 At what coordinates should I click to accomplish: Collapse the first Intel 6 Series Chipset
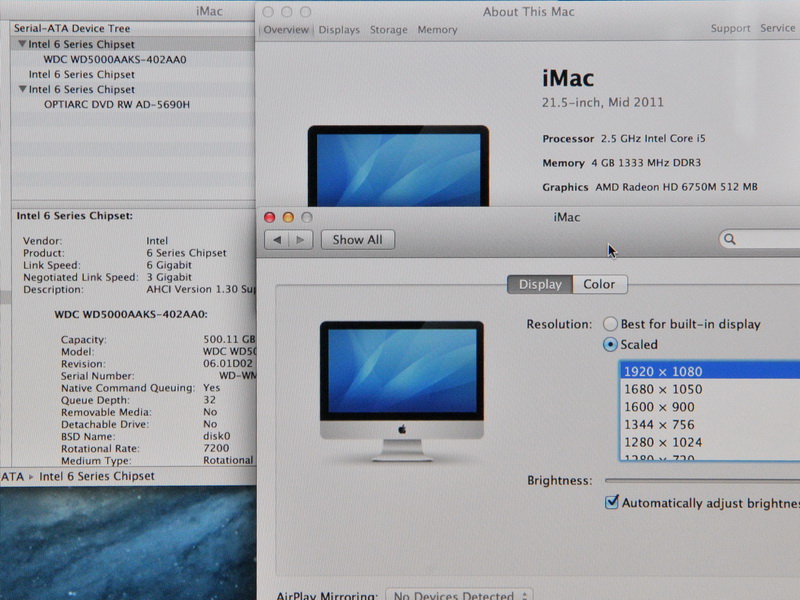pyautogui.click(x=22, y=44)
